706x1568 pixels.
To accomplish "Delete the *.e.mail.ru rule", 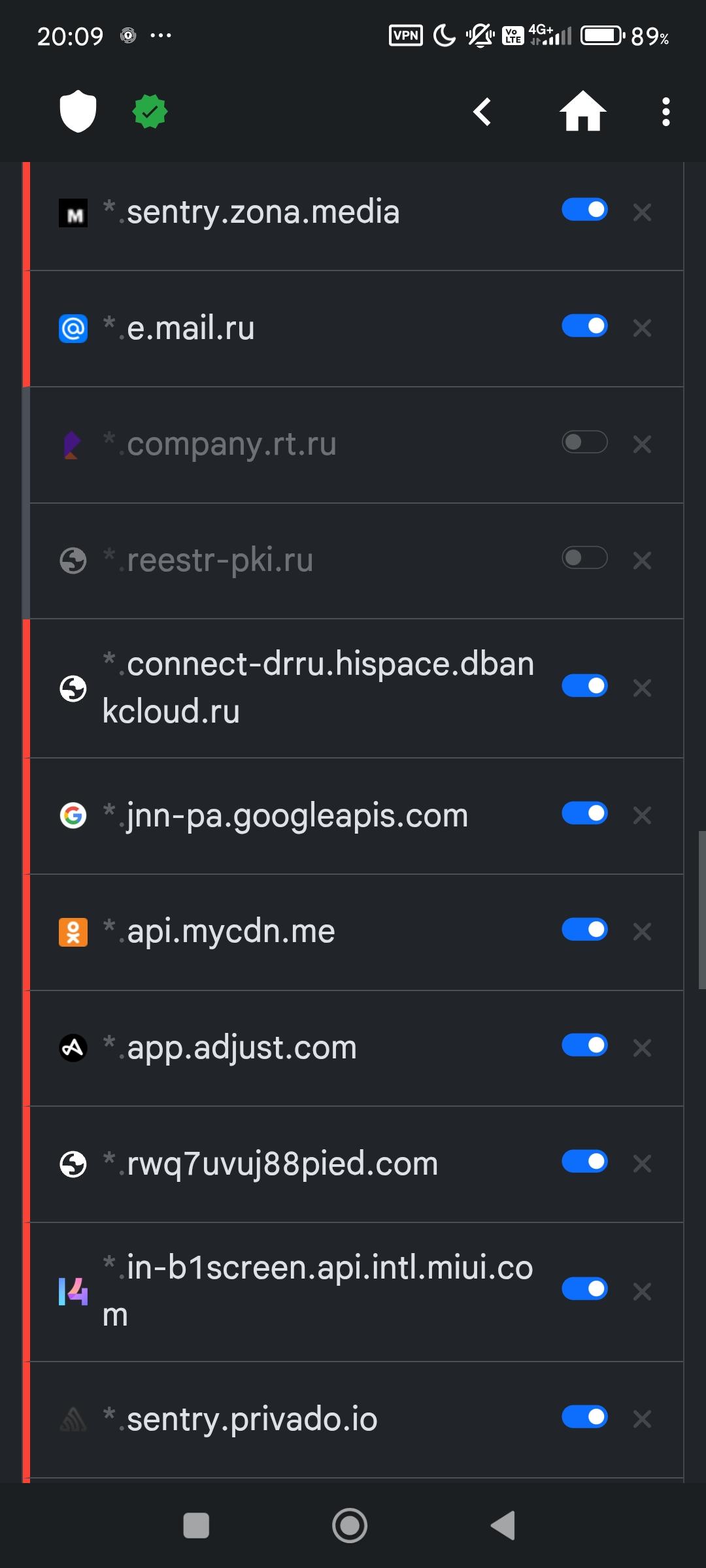I will click(642, 328).
